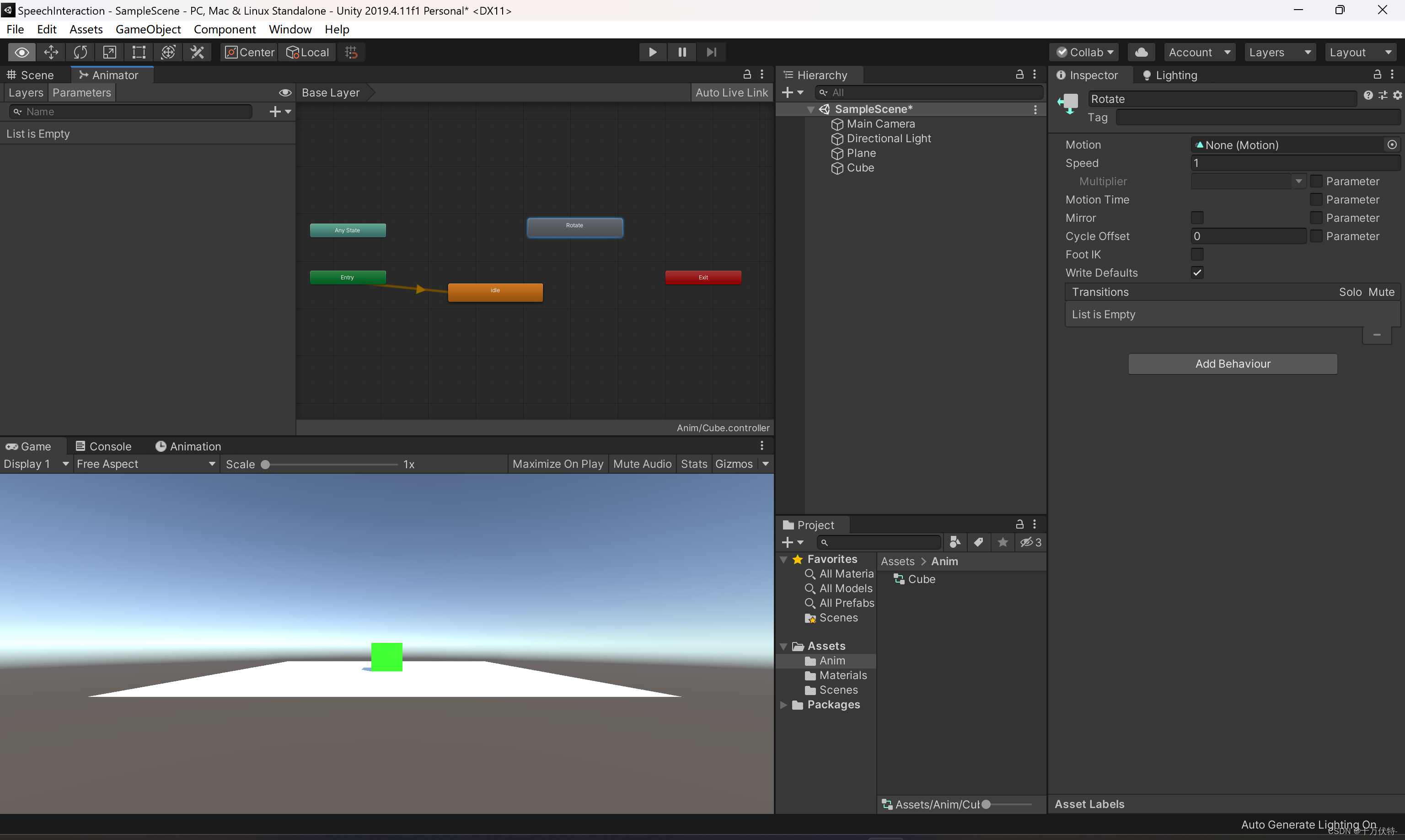Click the motion object picker circle
1405x840 pixels.
point(1392,145)
